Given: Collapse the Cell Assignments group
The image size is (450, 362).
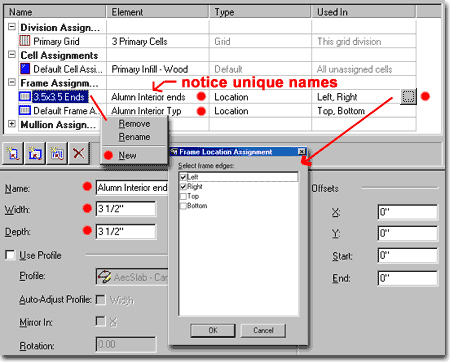Looking at the screenshot, I should click(x=12, y=54).
